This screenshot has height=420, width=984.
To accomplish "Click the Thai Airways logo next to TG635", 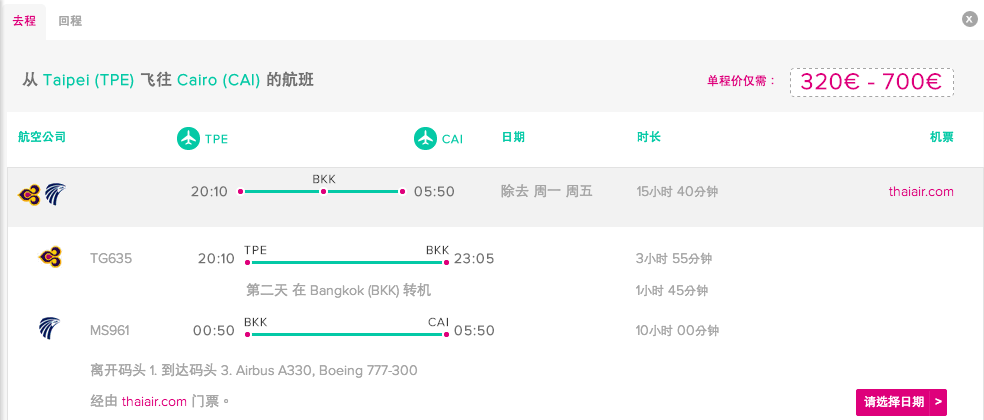I will coord(50,258).
